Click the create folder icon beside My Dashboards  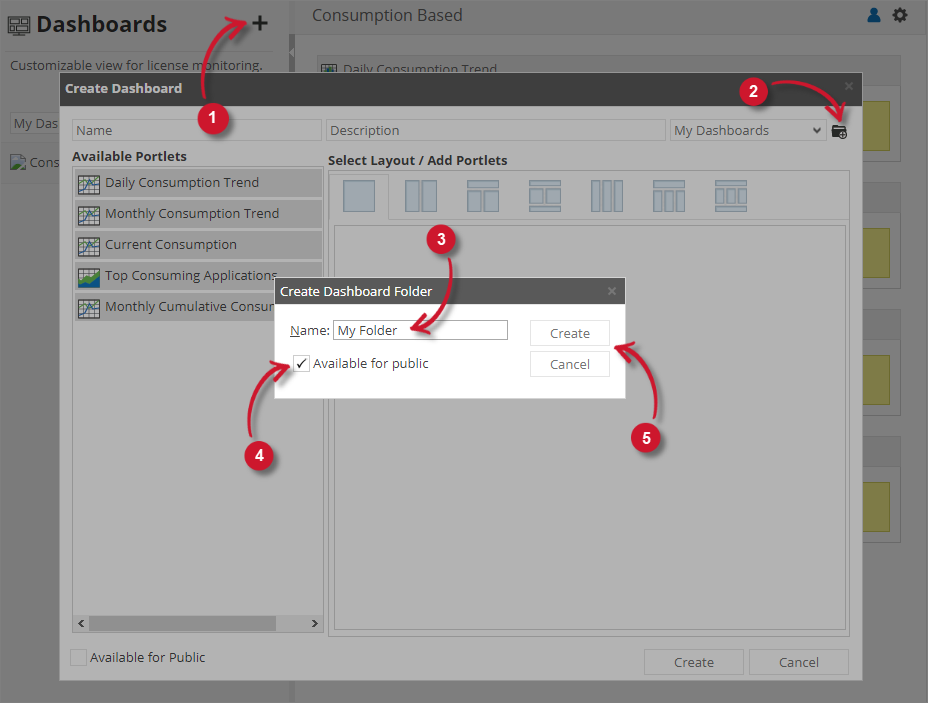(x=839, y=131)
